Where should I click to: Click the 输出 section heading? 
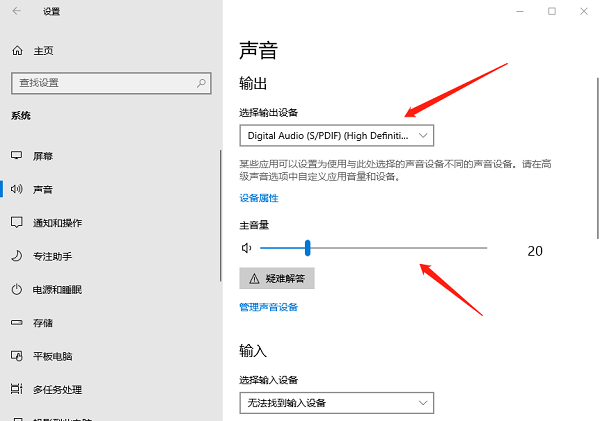[x=253, y=83]
